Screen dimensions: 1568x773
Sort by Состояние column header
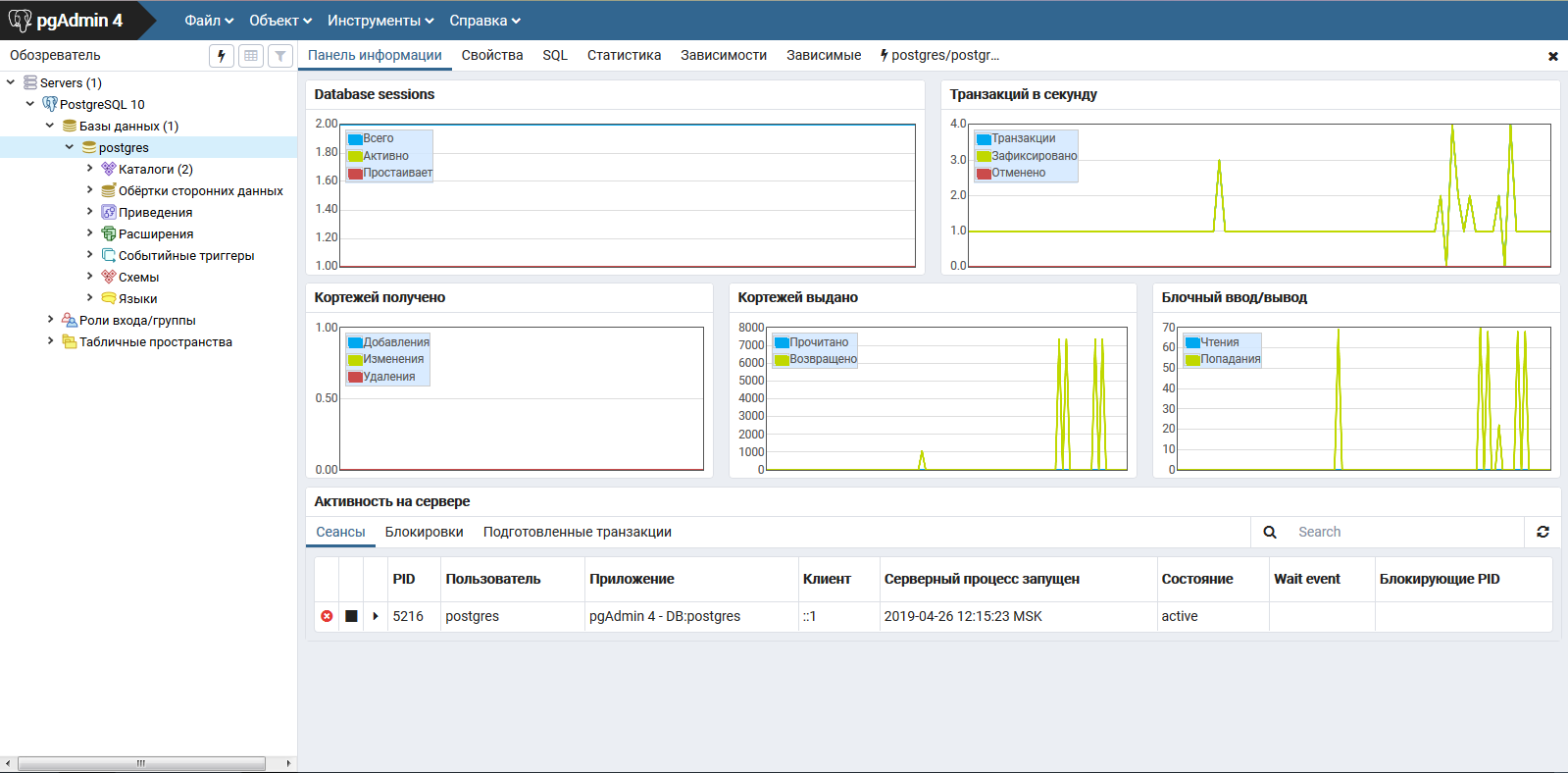click(1213, 579)
